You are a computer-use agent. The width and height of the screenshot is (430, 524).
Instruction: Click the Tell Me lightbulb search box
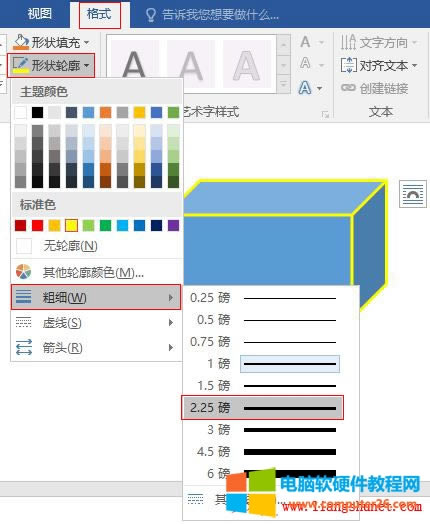coord(212,15)
